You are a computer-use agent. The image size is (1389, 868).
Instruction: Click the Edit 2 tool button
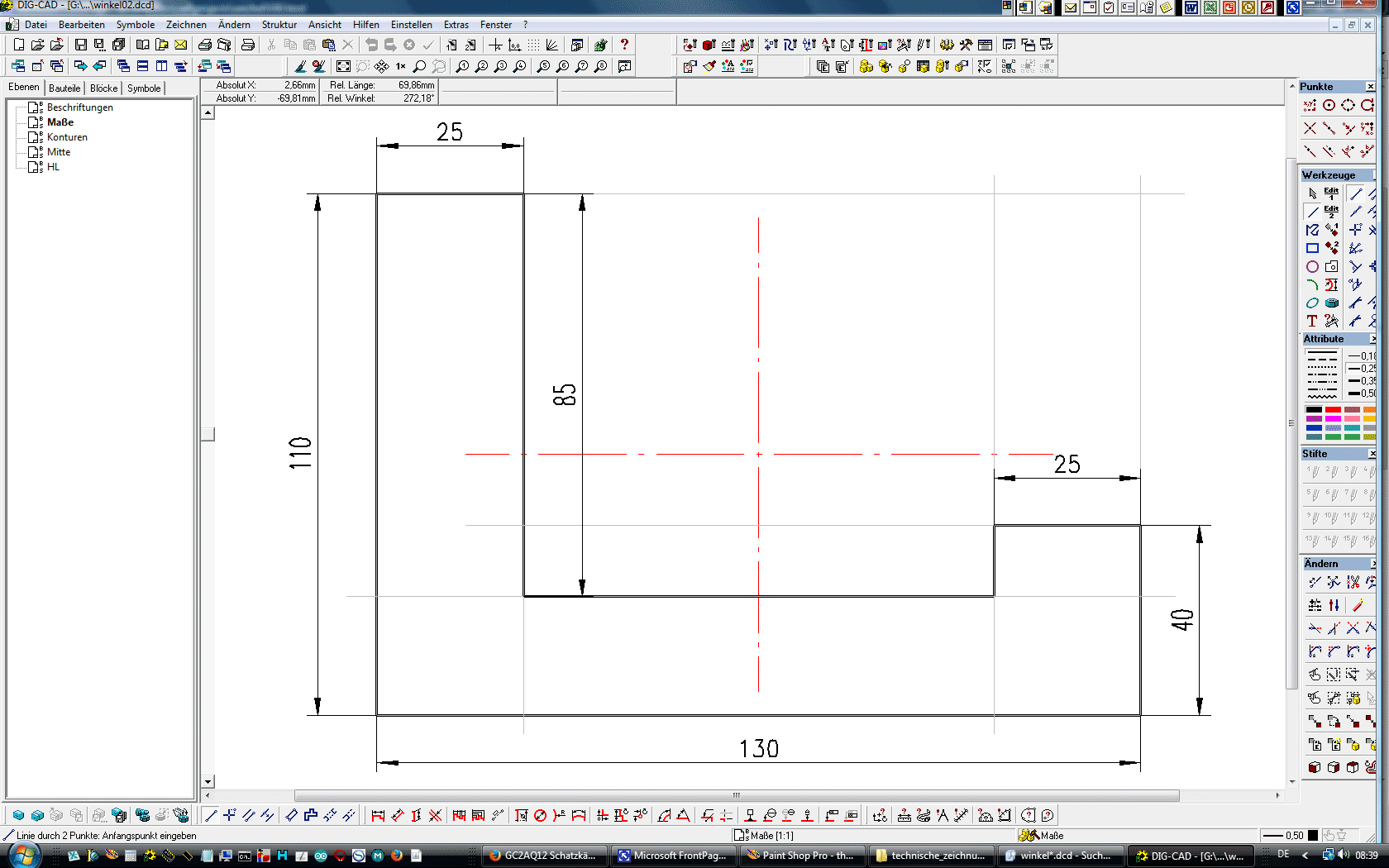point(1331,212)
